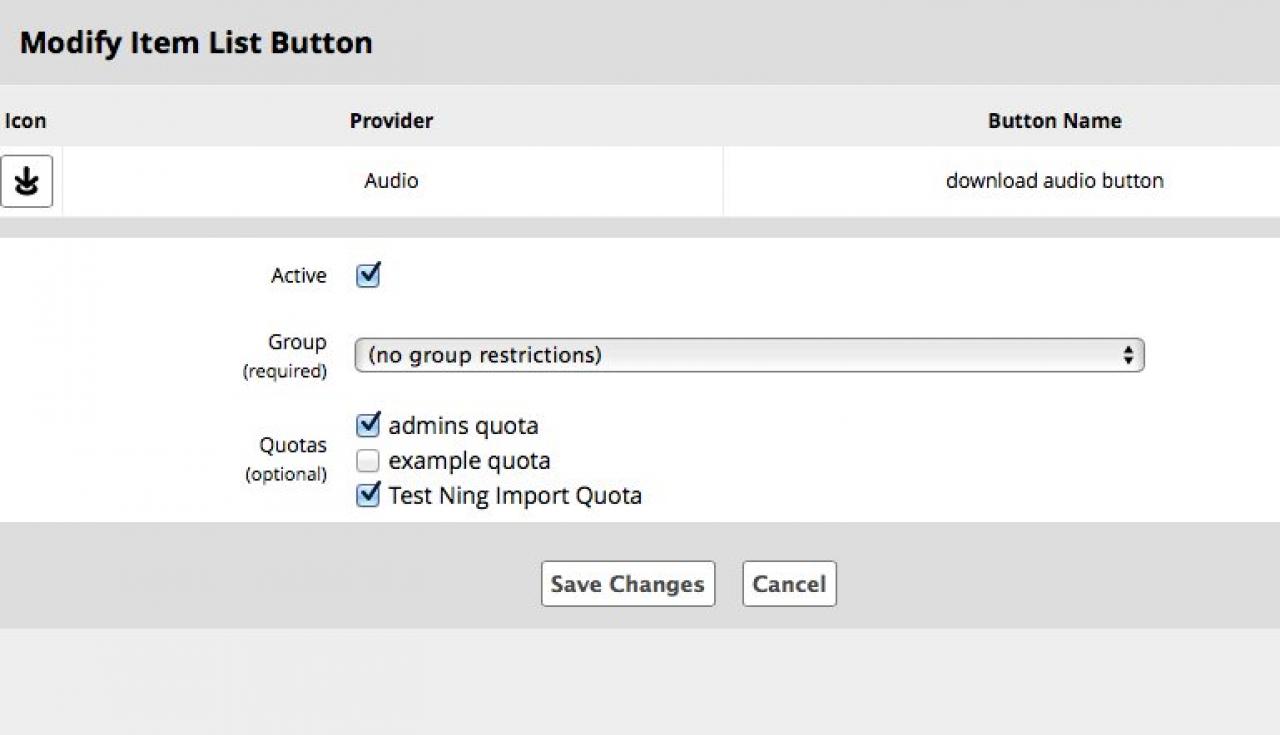Click the Cancel button

[x=789, y=584]
